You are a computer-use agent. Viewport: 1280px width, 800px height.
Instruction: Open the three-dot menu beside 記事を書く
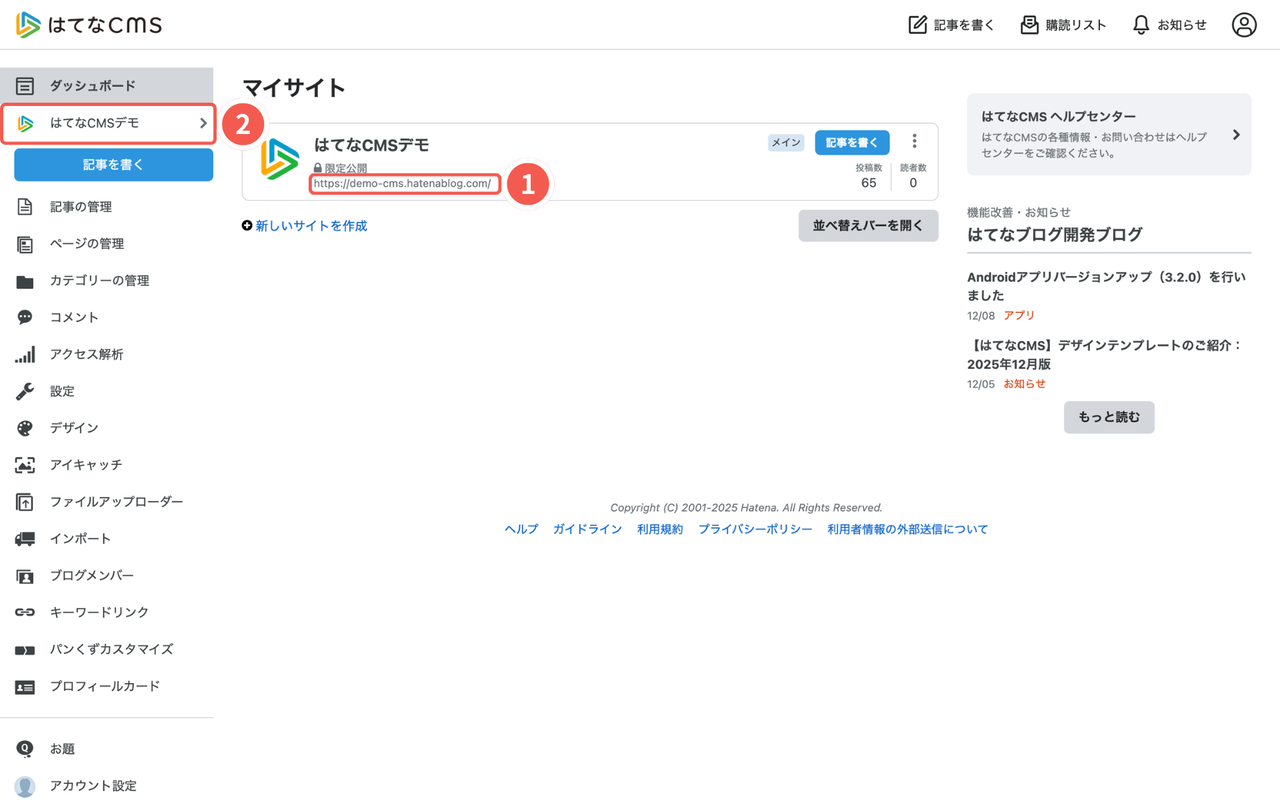click(x=914, y=142)
